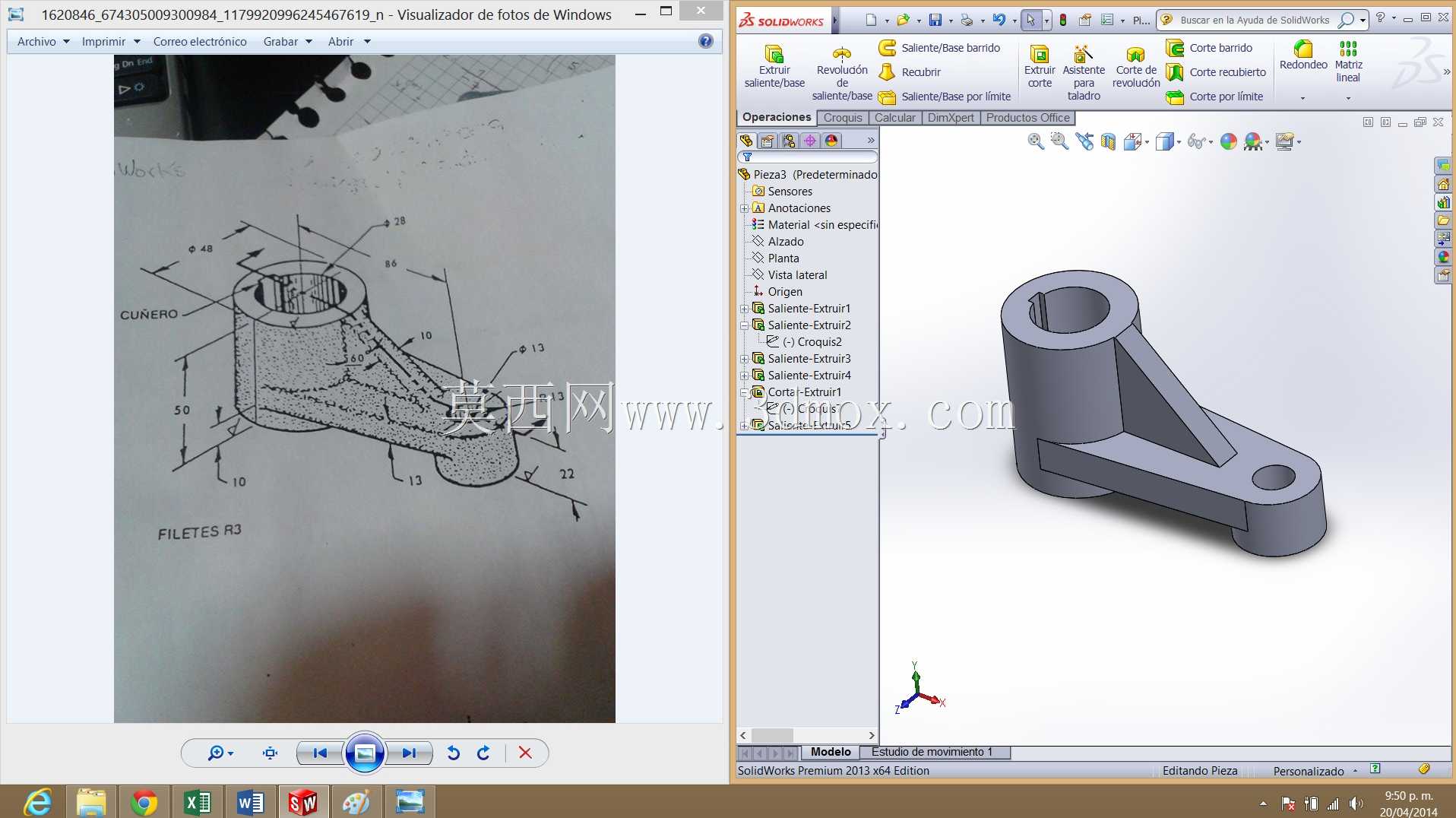Viewport: 1456px width, 818px height.
Task: Click Zoom to area icon in viewport
Action: coord(1059,141)
